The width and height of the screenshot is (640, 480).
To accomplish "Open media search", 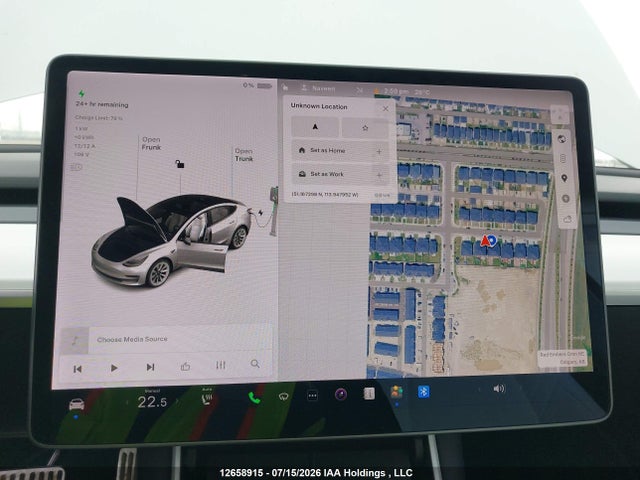I will click(255, 363).
